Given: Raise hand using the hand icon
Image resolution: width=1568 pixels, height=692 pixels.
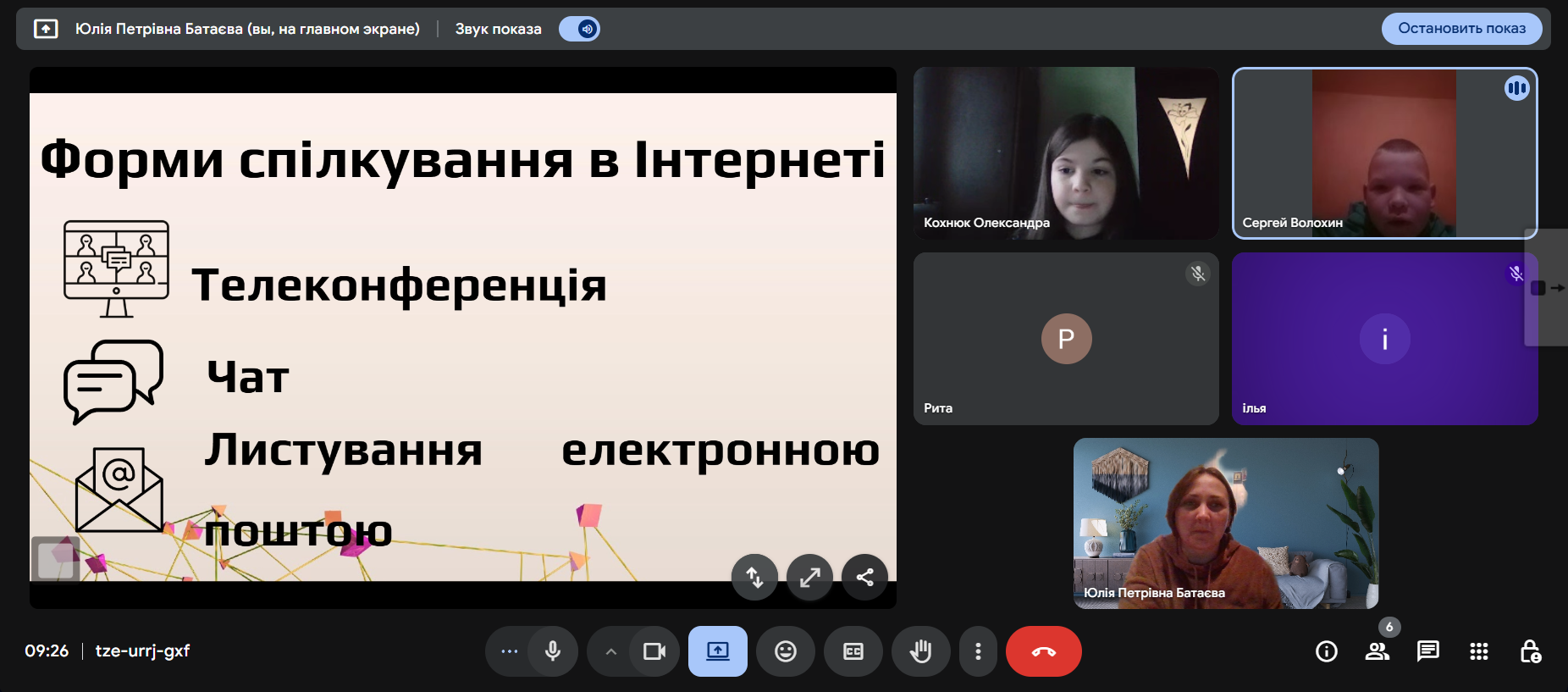Looking at the screenshot, I should [x=920, y=651].
